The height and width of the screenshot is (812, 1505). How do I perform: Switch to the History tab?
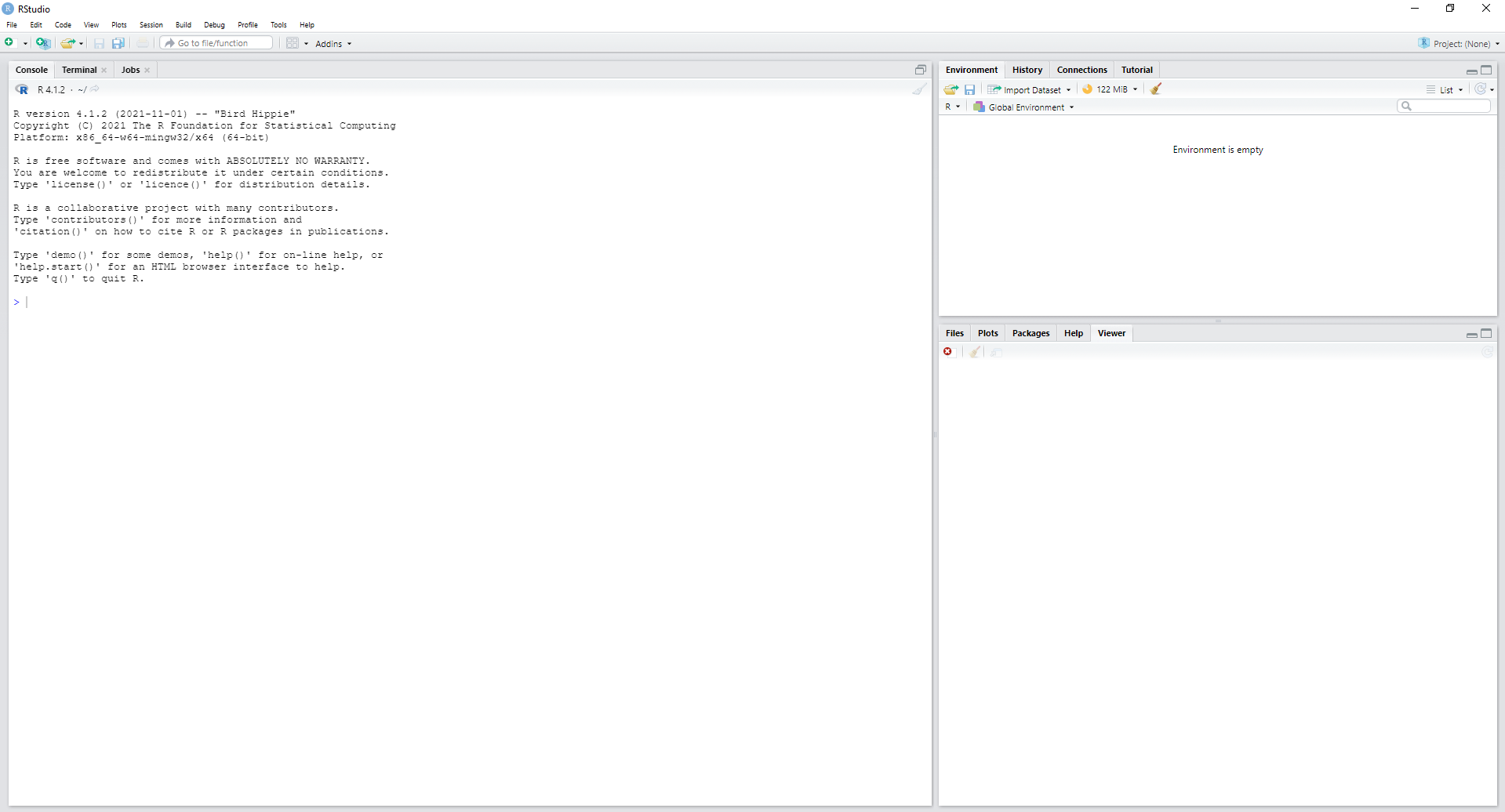[x=1027, y=70]
